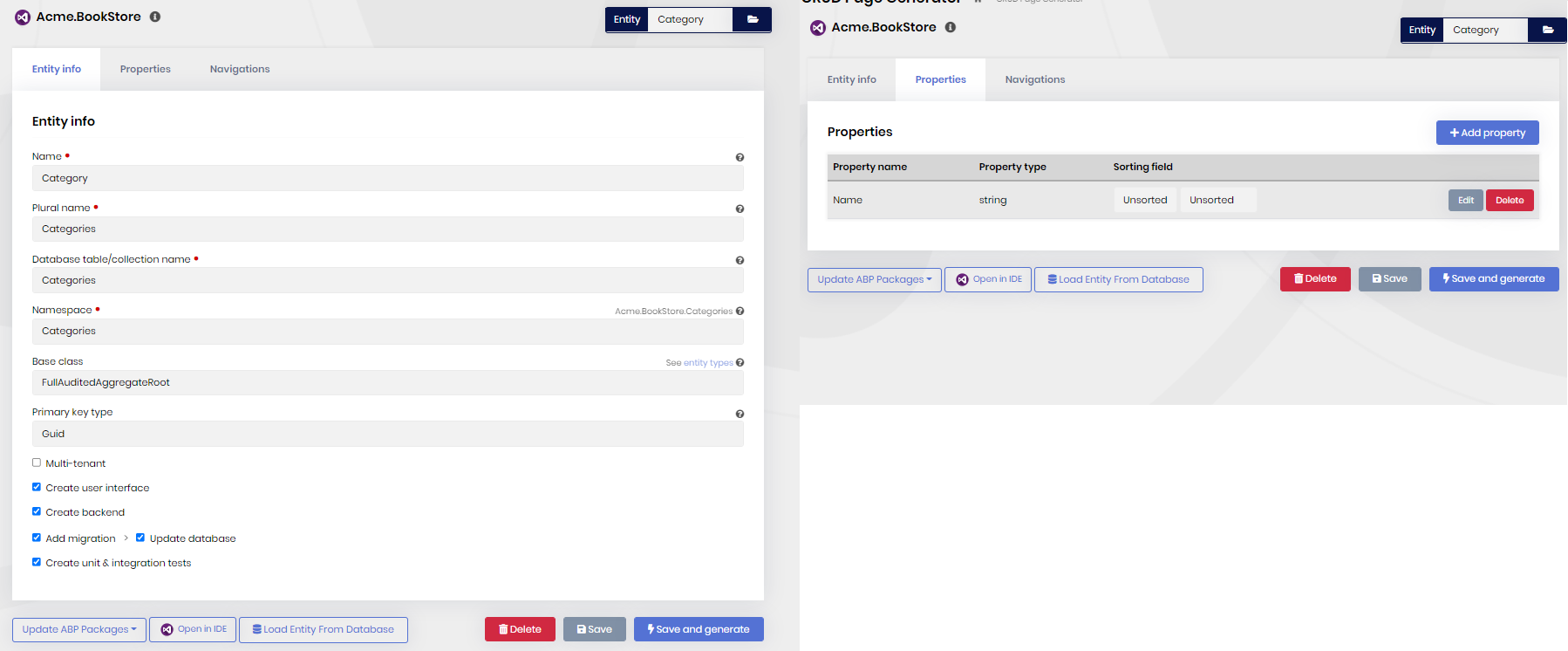
Task: Click Save and generate in left panel
Action: [699, 629]
